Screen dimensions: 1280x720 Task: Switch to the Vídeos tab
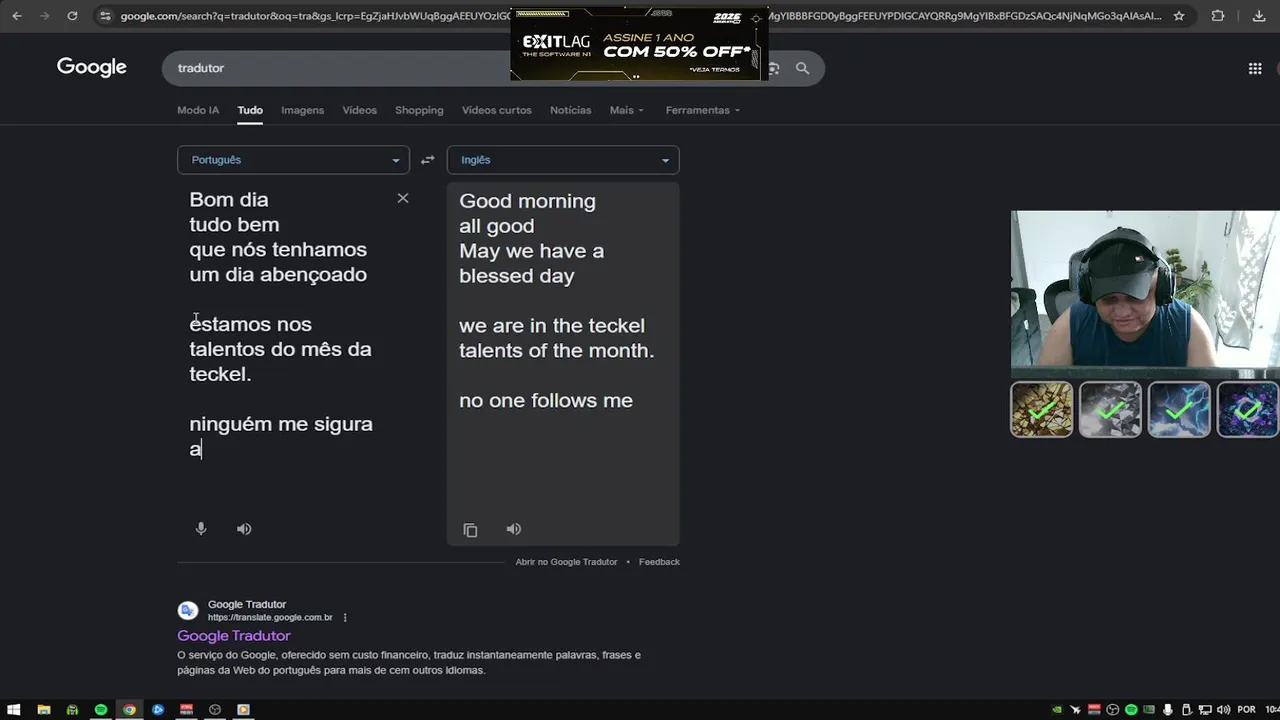point(359,110)
